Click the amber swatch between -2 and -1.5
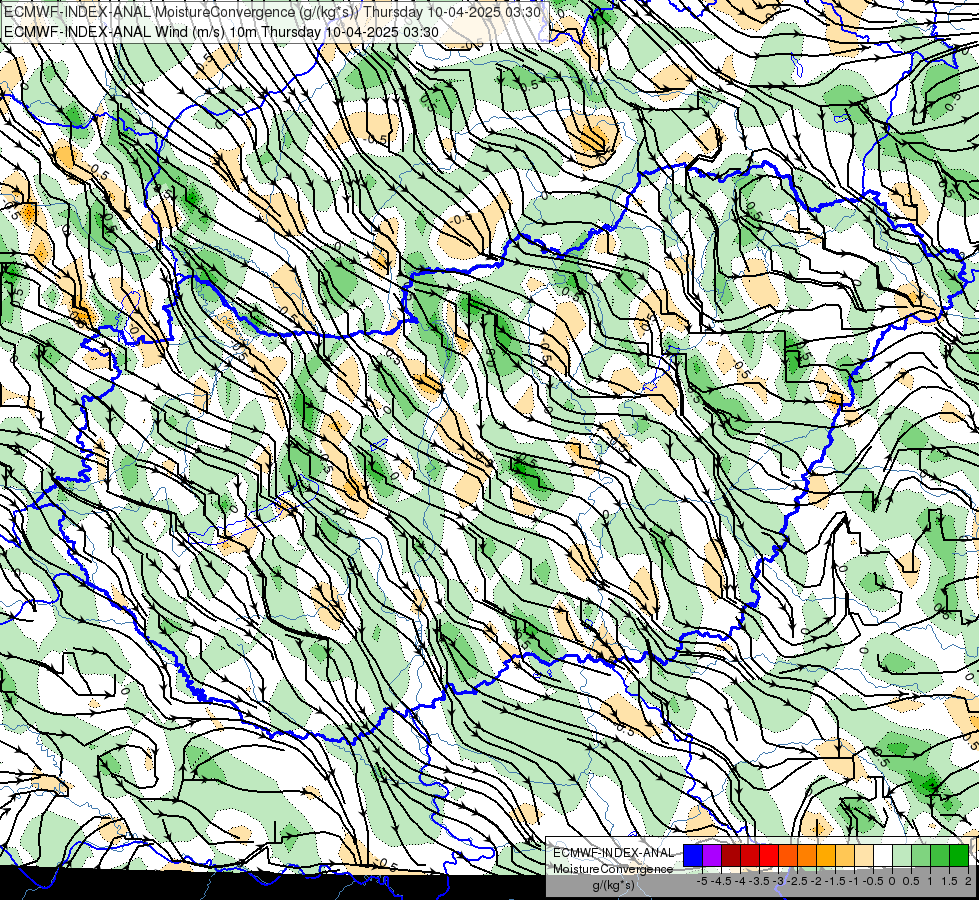 click(826, 856)
